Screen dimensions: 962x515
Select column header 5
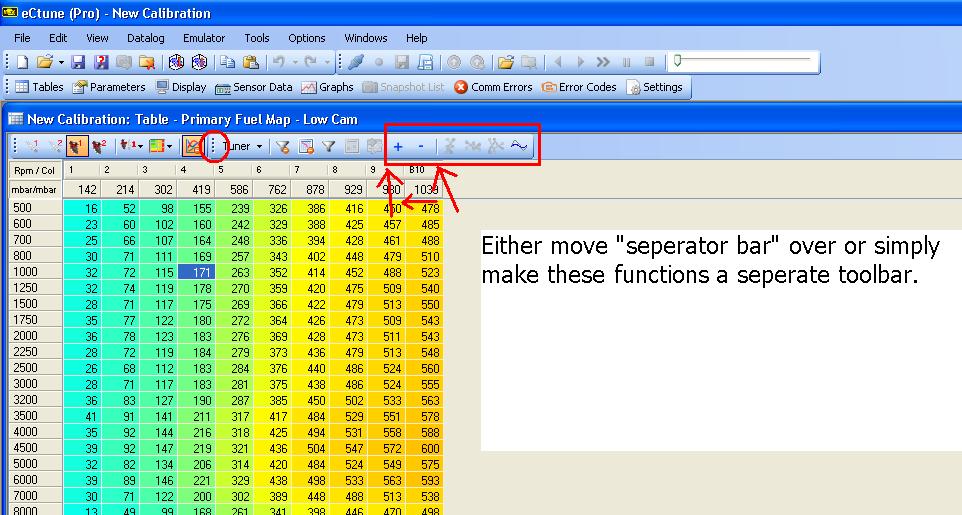[x=233, y=170]
